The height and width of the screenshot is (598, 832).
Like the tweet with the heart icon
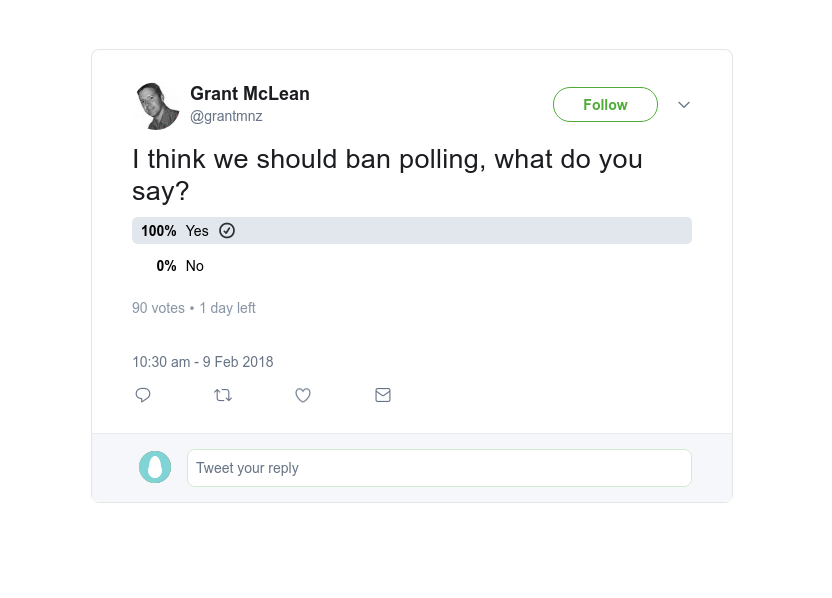[303, 395]
